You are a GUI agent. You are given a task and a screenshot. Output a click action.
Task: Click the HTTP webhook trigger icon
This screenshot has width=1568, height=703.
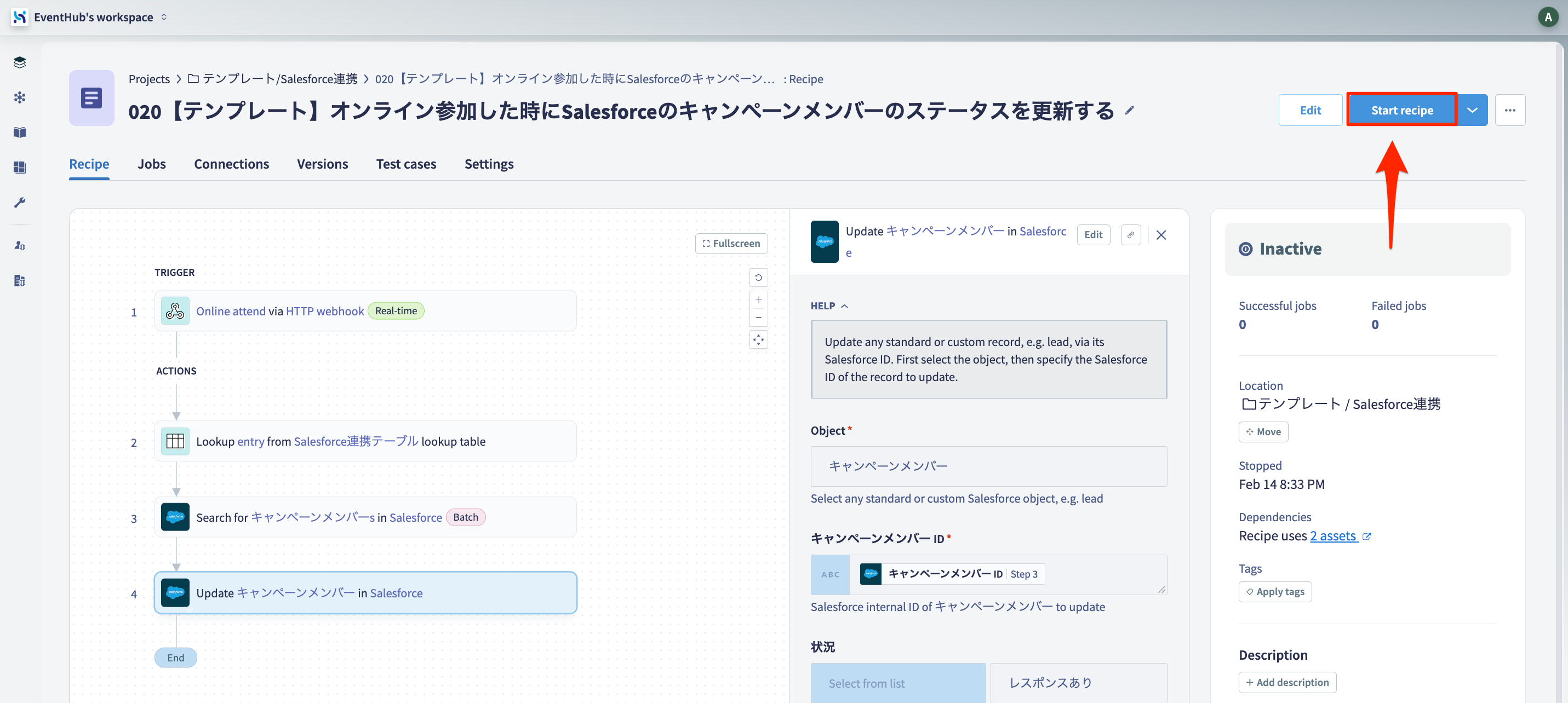[x=175, y=312]
